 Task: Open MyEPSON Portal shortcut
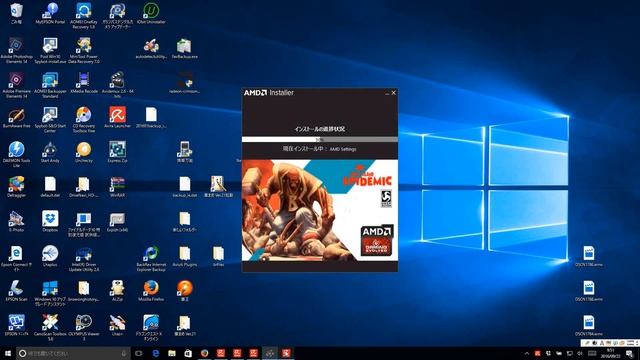pyautogui.click(x=50, y=13)
